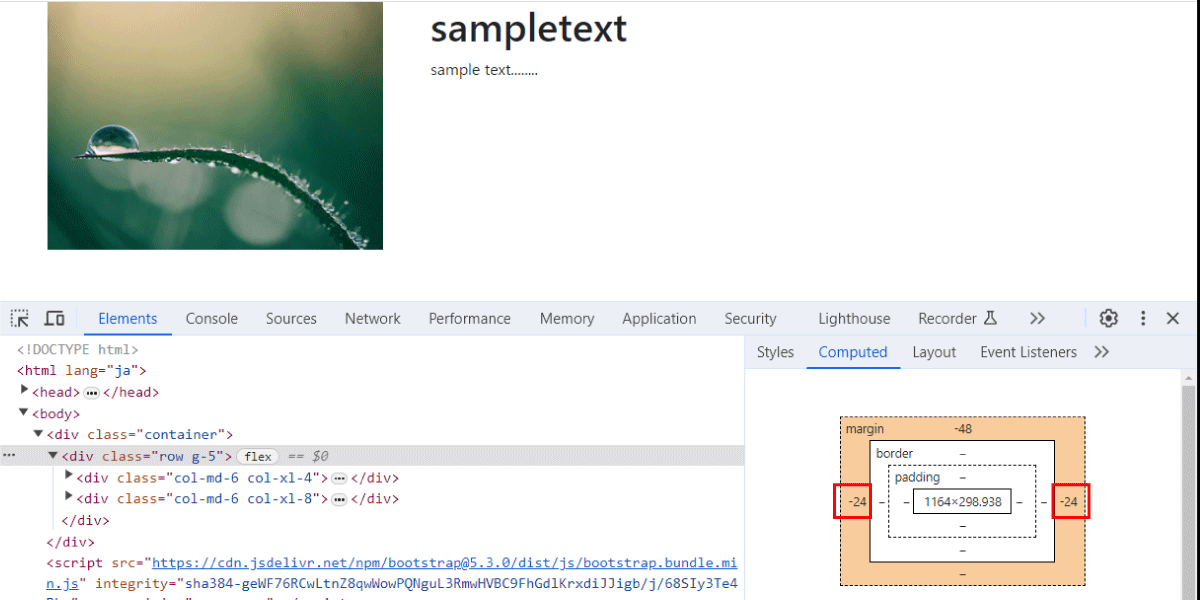Click the sampletext heading
Viewport: 1200px width, 600px height.
[529, 29]
